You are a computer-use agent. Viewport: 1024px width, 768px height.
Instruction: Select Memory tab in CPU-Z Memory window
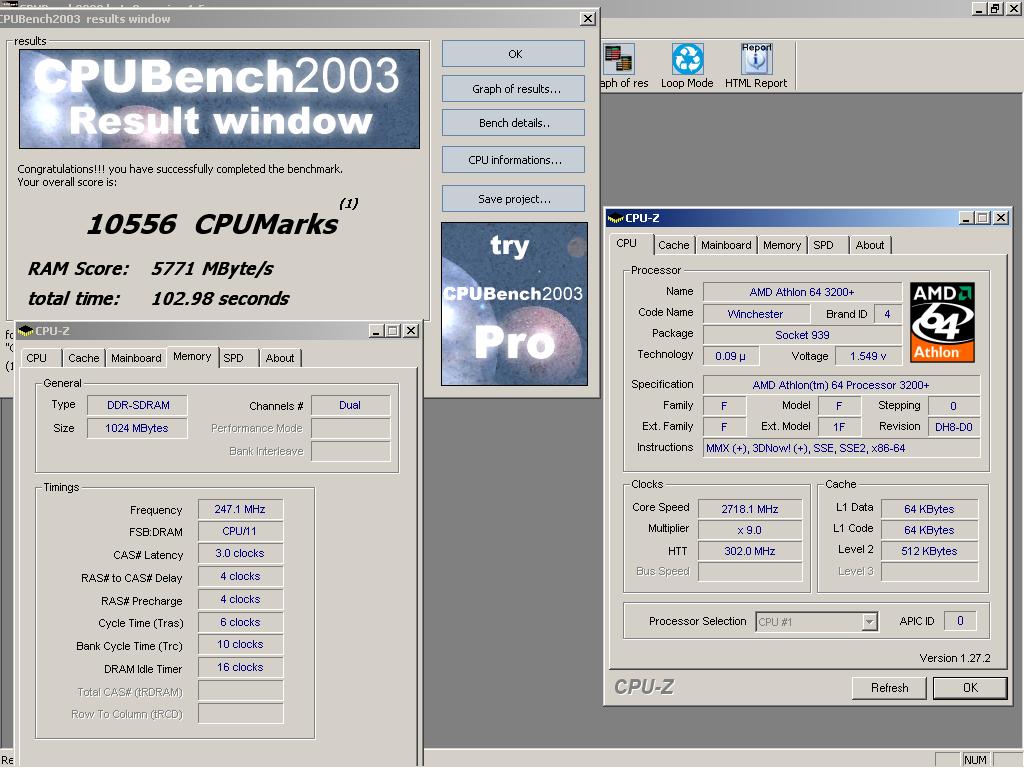click(x=192, y=357)
